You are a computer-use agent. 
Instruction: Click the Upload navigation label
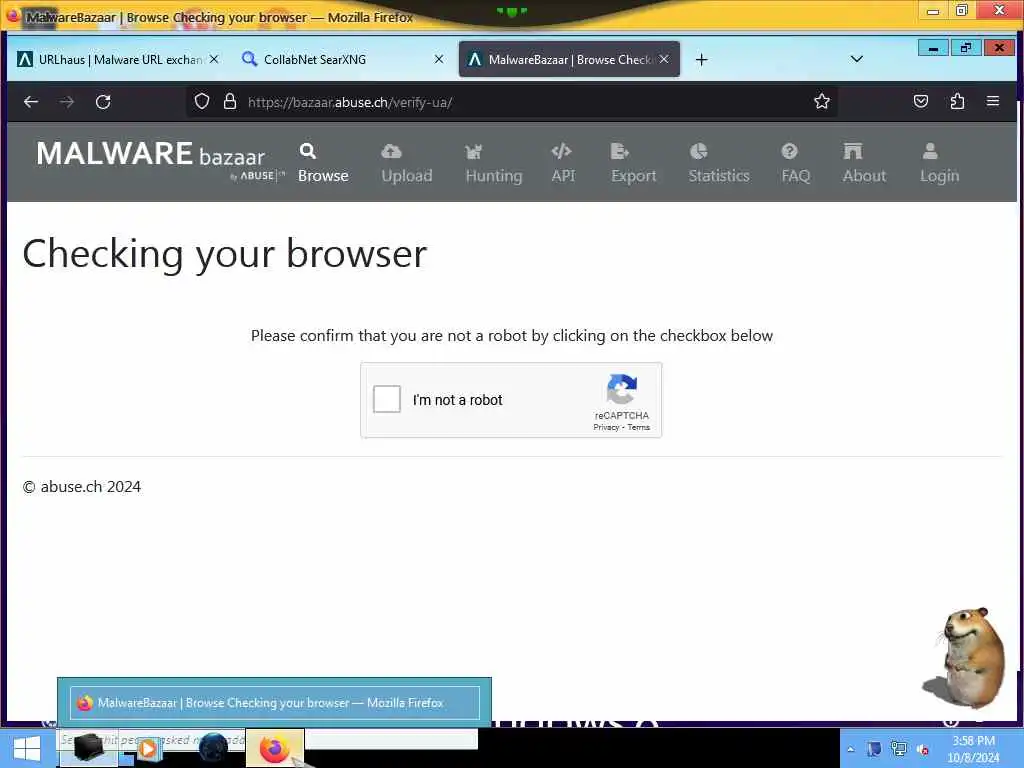[x=407, y=176]
